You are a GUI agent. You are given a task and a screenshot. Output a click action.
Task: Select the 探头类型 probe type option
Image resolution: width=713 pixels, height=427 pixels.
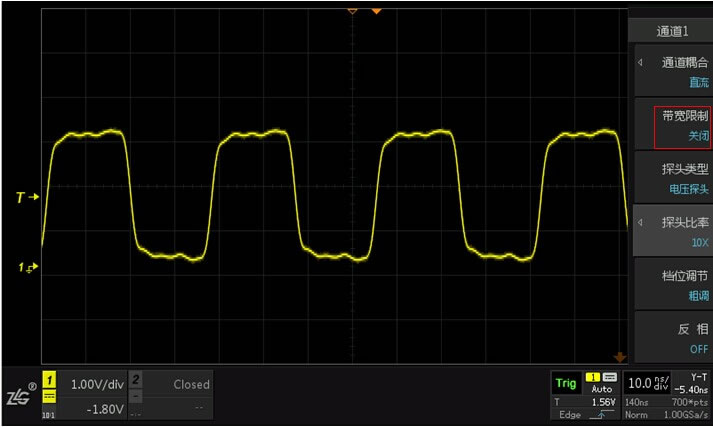tap(672, 178)
